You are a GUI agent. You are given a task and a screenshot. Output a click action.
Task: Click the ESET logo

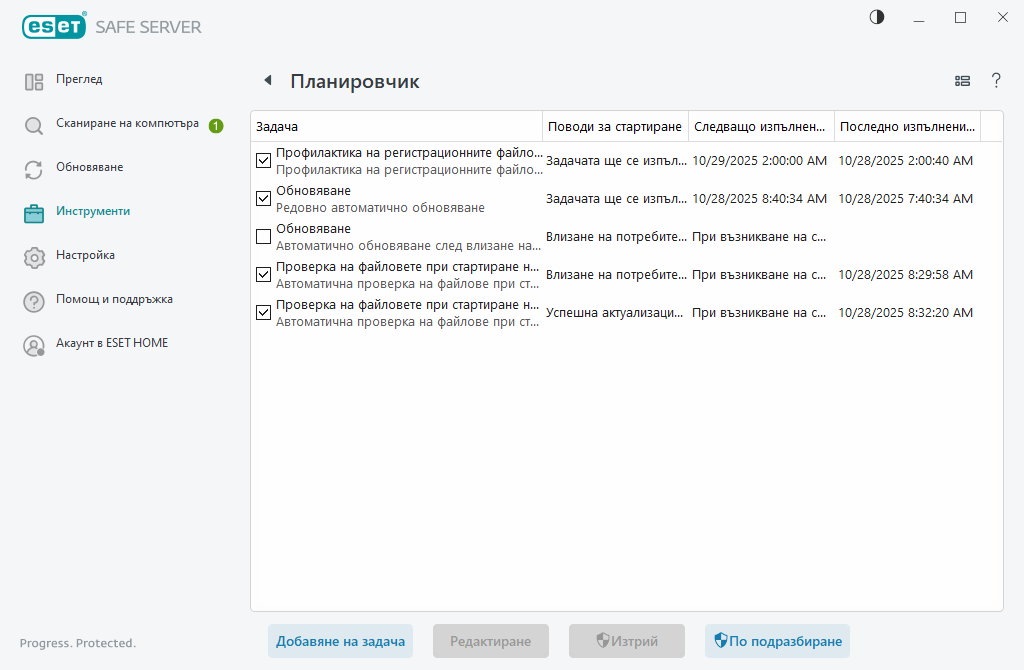point(54,26)
